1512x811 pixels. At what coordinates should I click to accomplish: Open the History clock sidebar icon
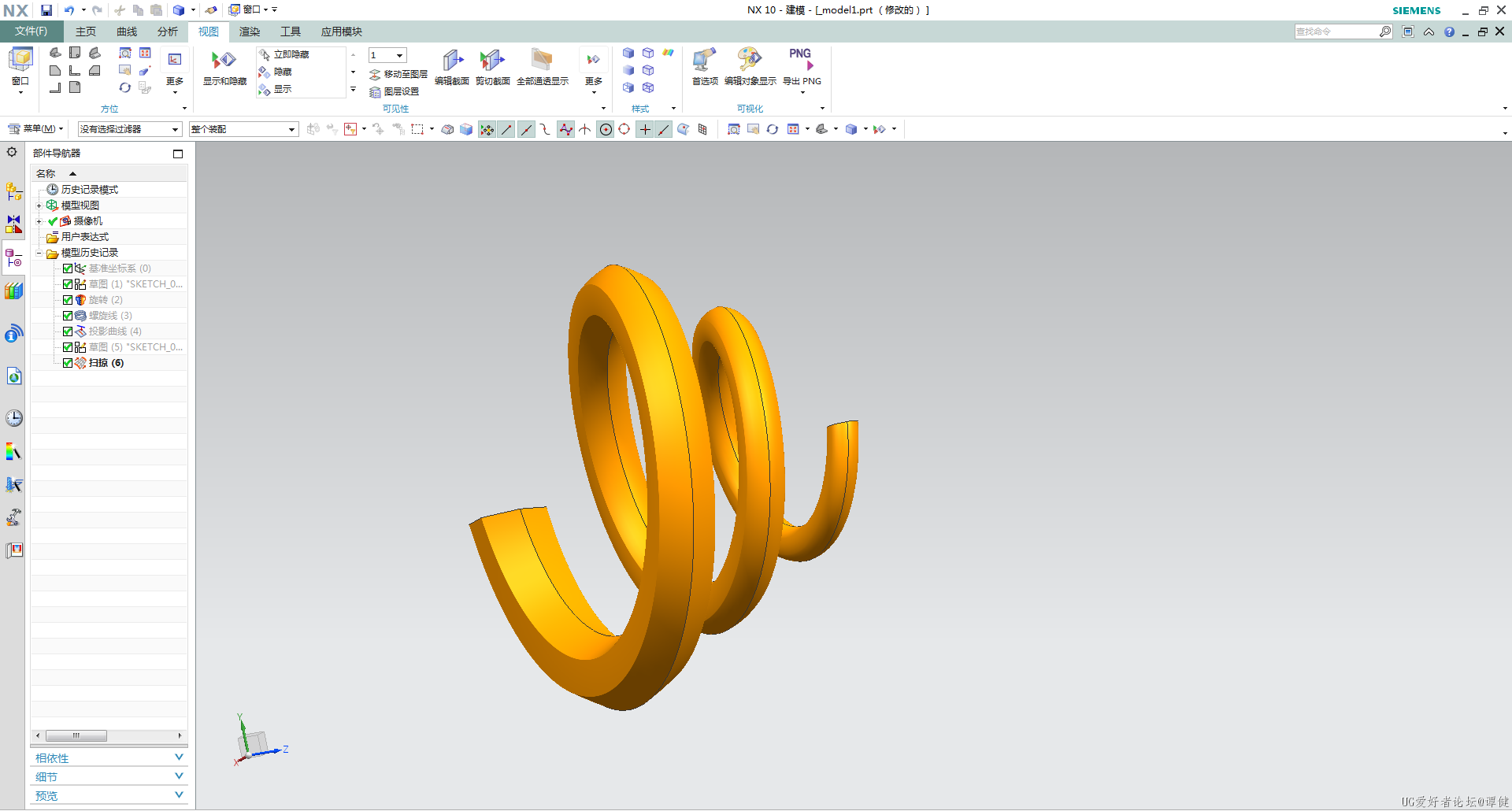(x=14, y=418)
